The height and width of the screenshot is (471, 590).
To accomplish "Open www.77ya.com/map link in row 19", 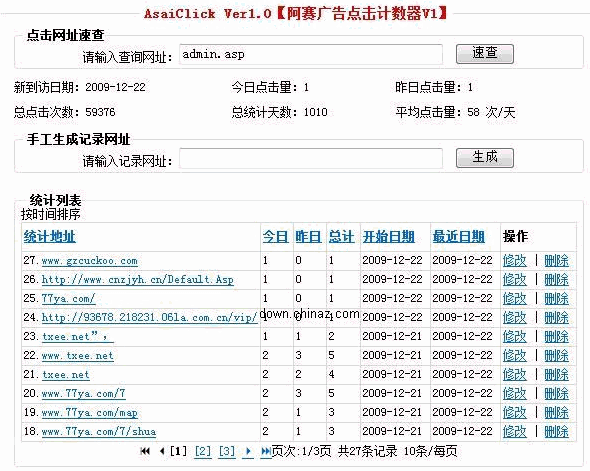I will click(90, 413).
